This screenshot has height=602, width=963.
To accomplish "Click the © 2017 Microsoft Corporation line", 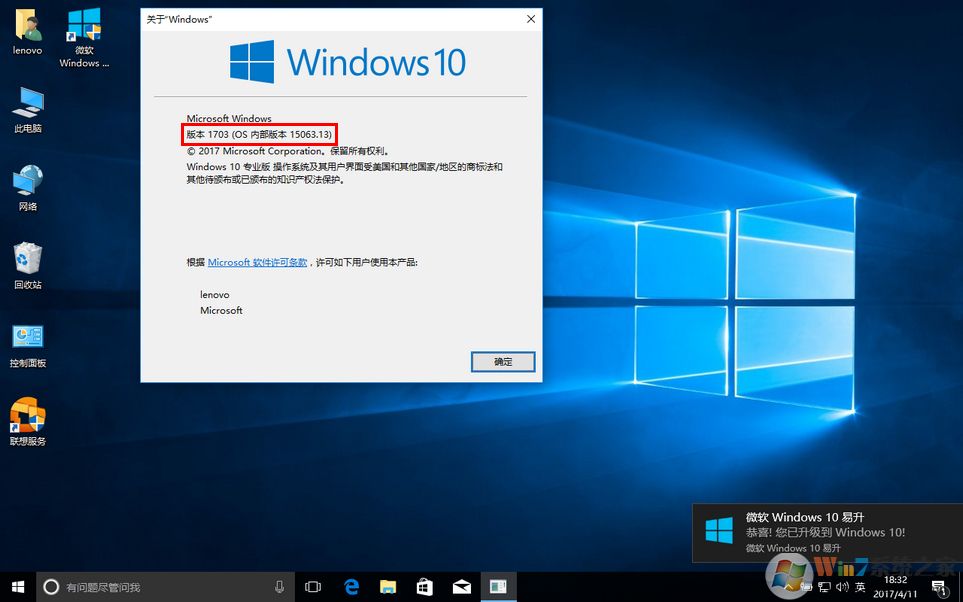I will tap(288, 150).
